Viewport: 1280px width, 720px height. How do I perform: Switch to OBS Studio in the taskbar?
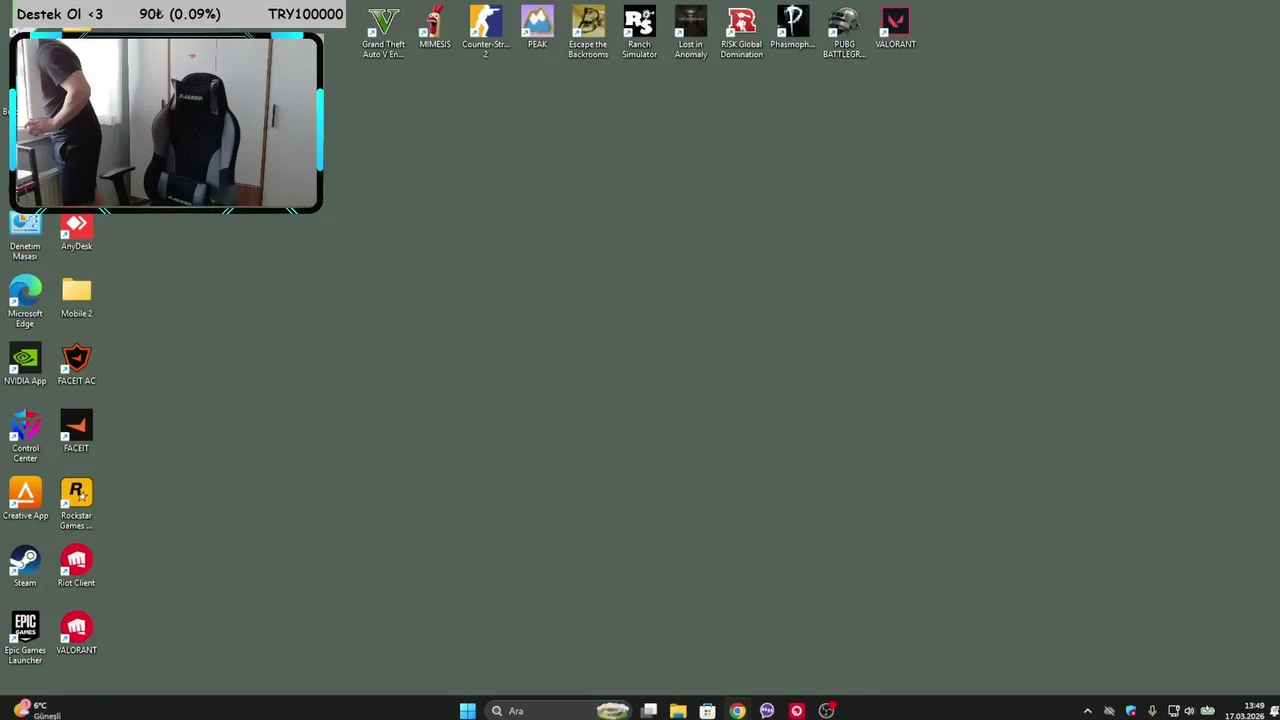coord(826,711)
